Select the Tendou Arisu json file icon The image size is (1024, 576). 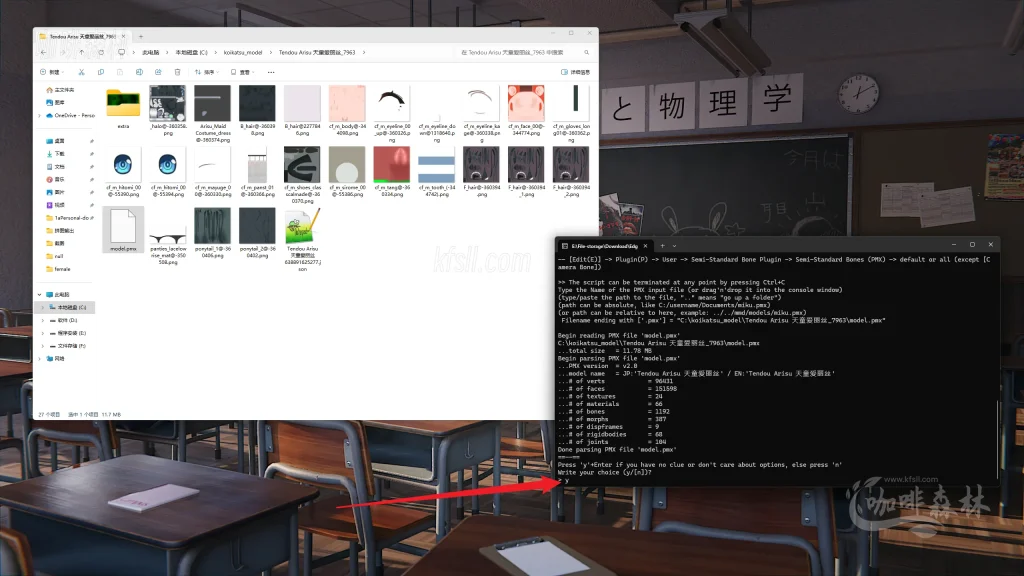(302, 226)
